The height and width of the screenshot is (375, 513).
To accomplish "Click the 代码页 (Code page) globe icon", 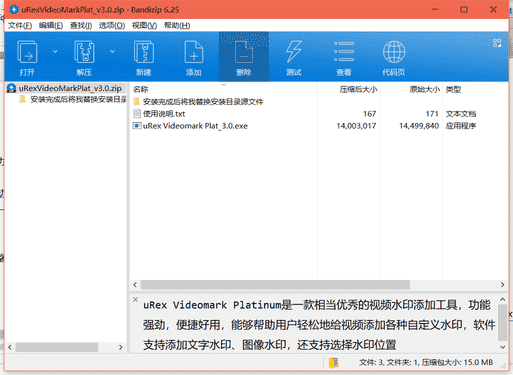I will [x=394, y=51].
